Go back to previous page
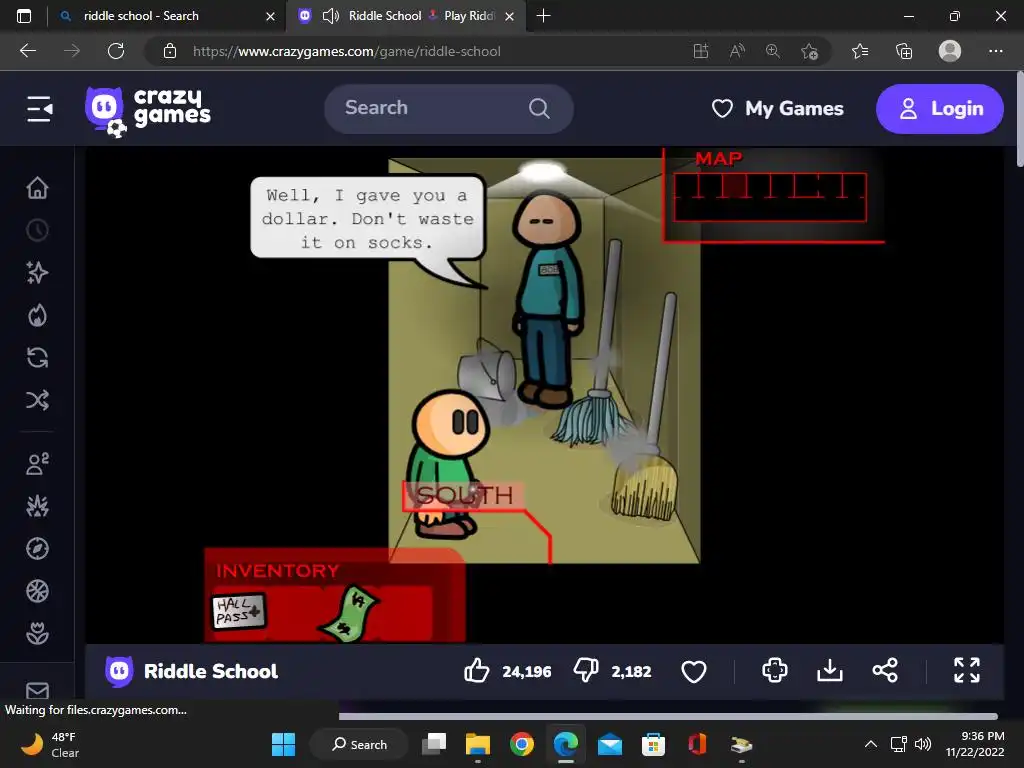Viewport: 1024px width, 768px height. point(27,51)
